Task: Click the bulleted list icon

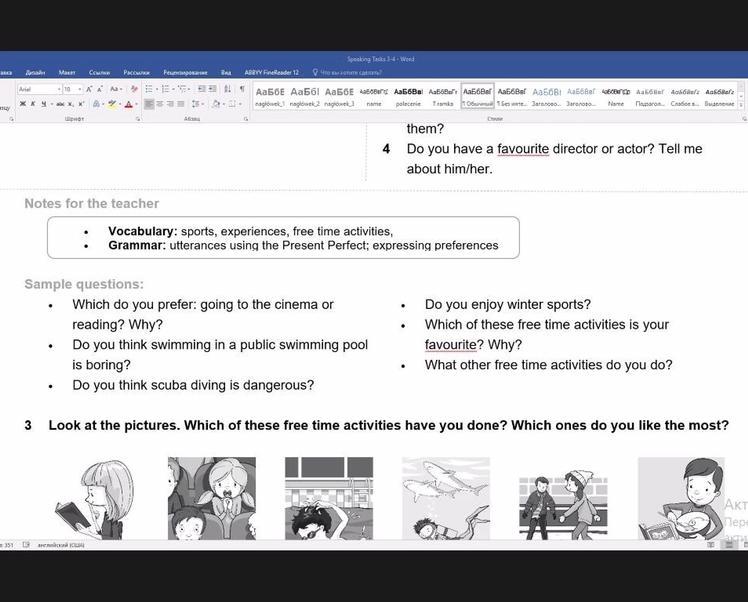Action: pyautogui.click(x=148, y=89)
